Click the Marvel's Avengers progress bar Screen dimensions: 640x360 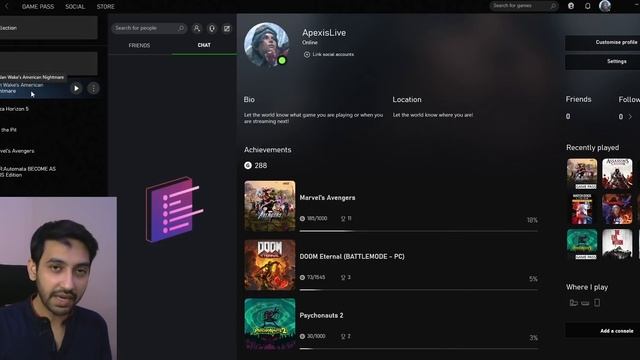tap(418, 231)
